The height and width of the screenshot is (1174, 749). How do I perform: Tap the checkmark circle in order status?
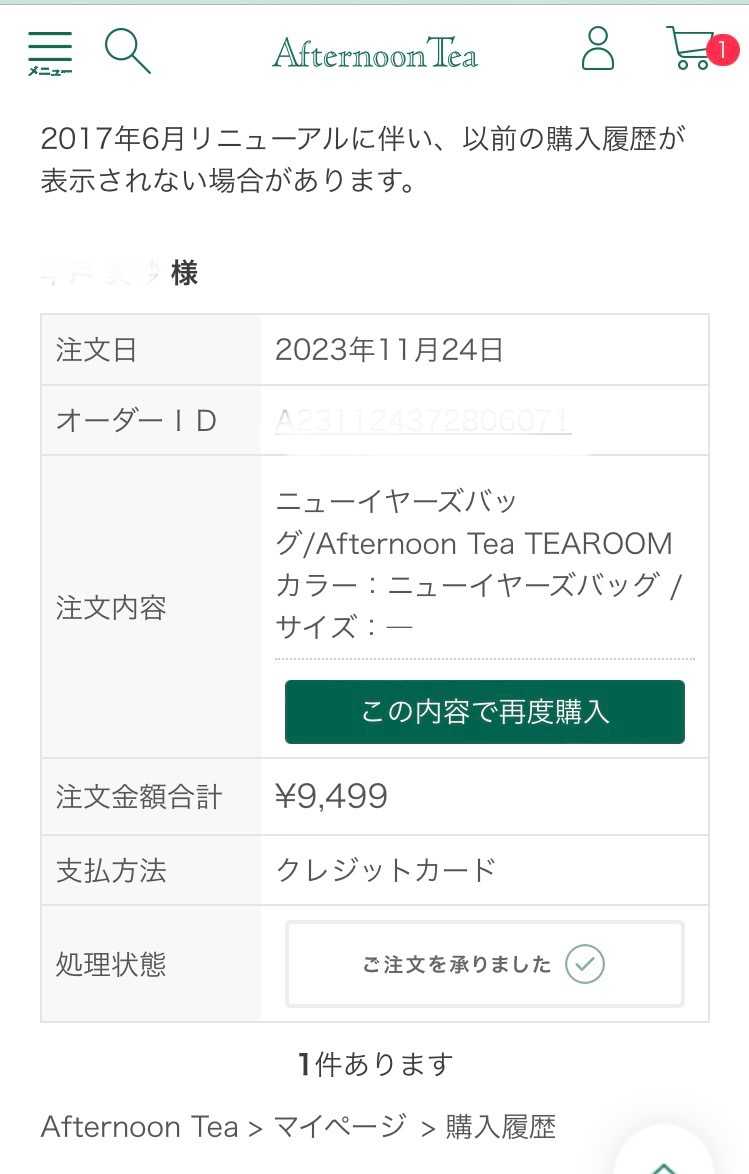pyautogui.click(x=585, y=964)
